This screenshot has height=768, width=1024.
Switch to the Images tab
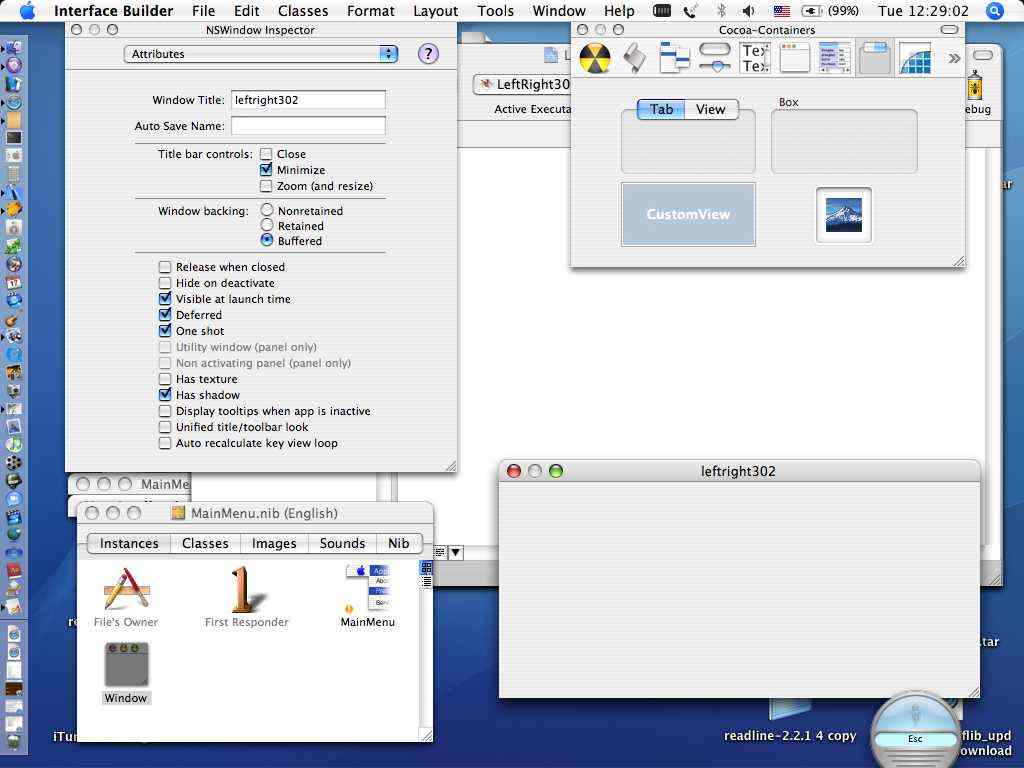coord(274,543)
